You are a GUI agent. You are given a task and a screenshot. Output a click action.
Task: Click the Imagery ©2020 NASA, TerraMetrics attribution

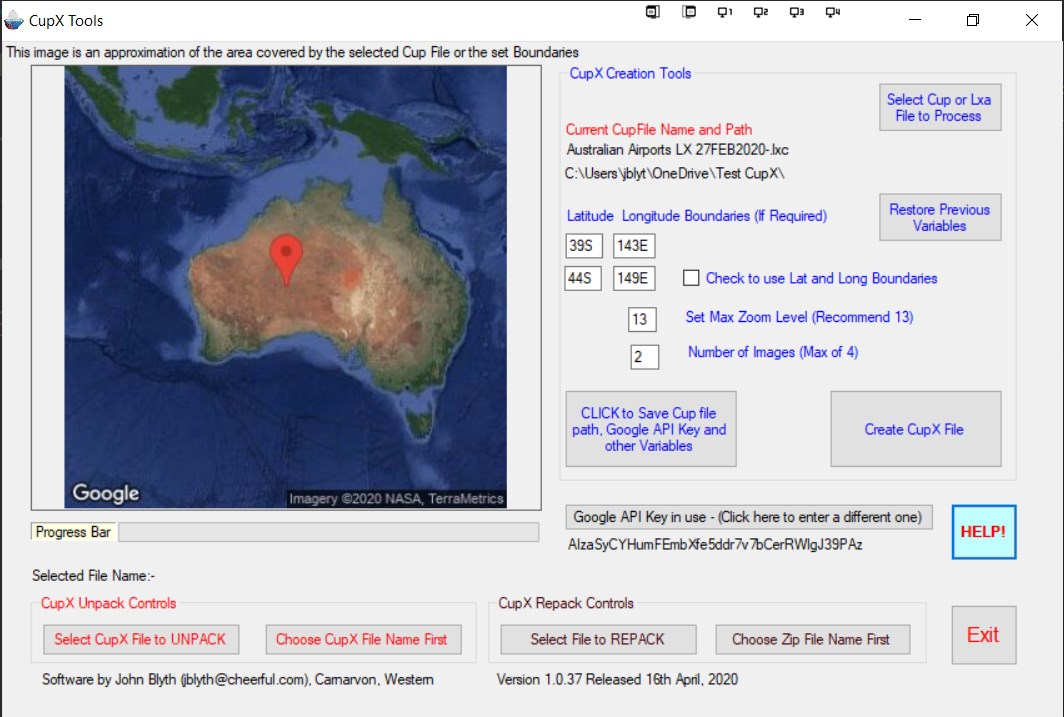pos(396,499)
